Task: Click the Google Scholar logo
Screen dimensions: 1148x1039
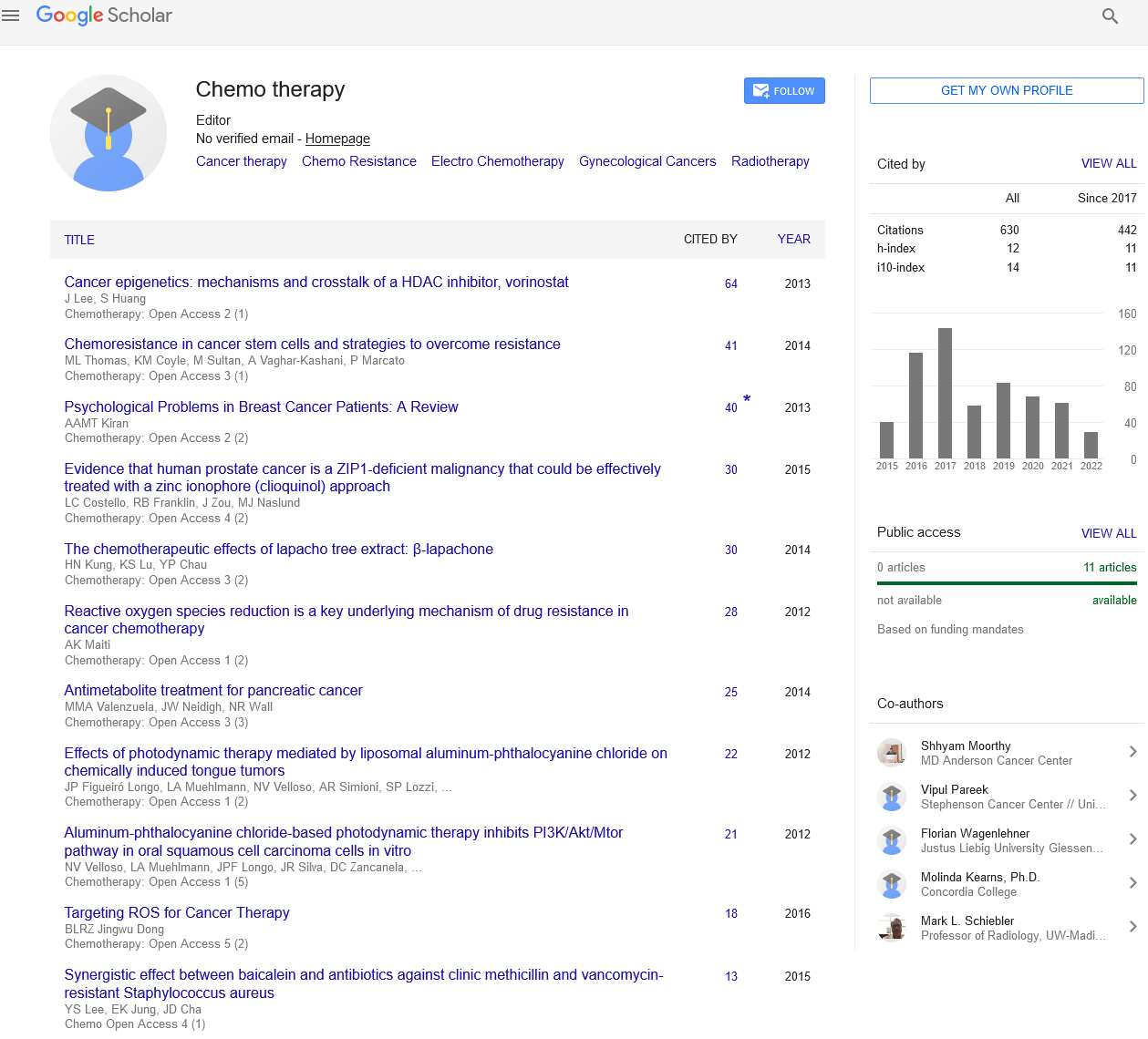Action: [x=104, y=15]
